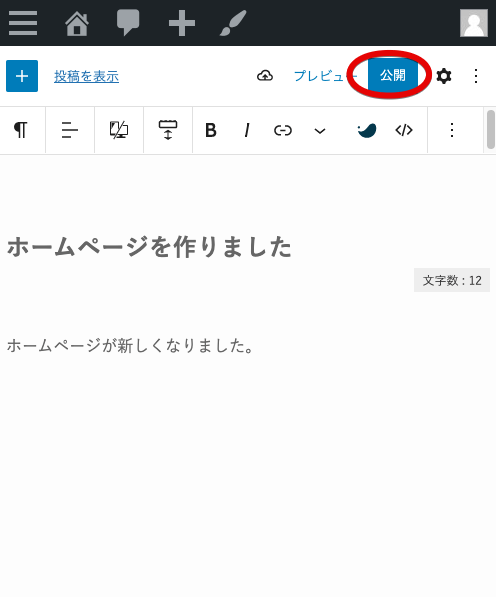This screenshot has width=496, height=597.
Task: Change paragraph block type
Action: pyautogui.click(x=21, y=130)
